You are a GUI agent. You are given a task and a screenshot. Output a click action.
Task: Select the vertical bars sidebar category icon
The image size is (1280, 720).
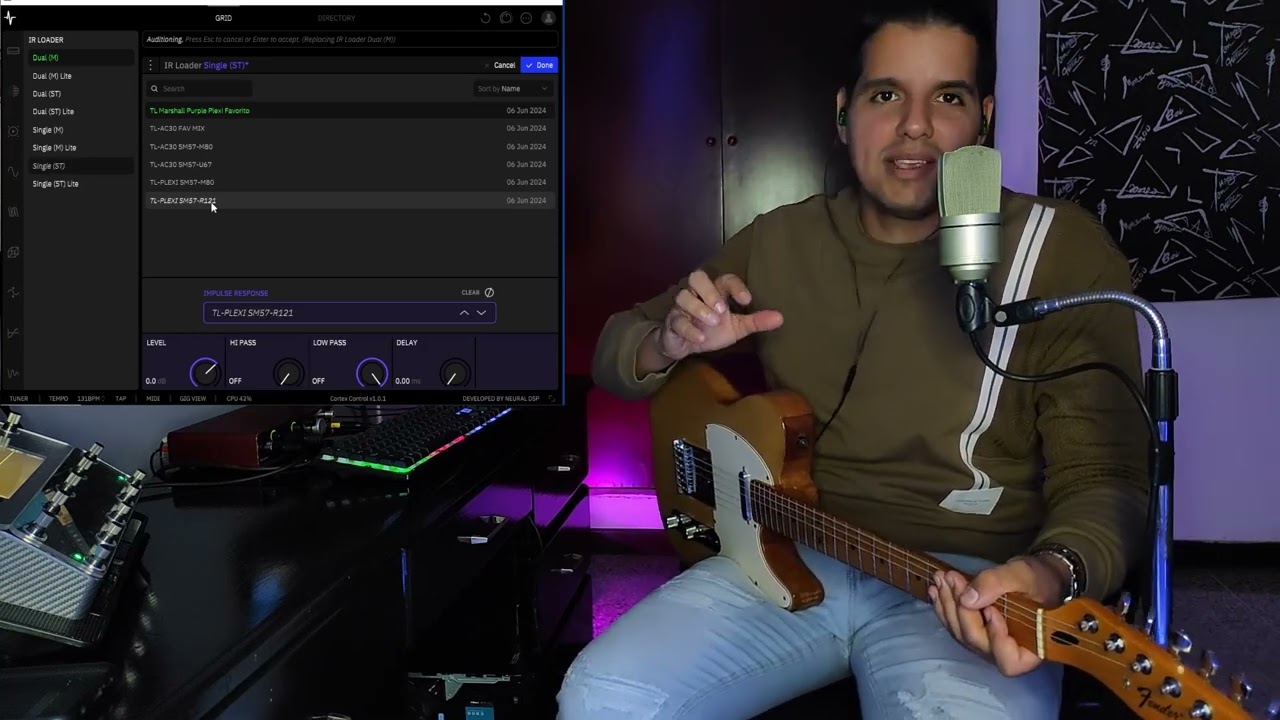[x=13, y=212]
